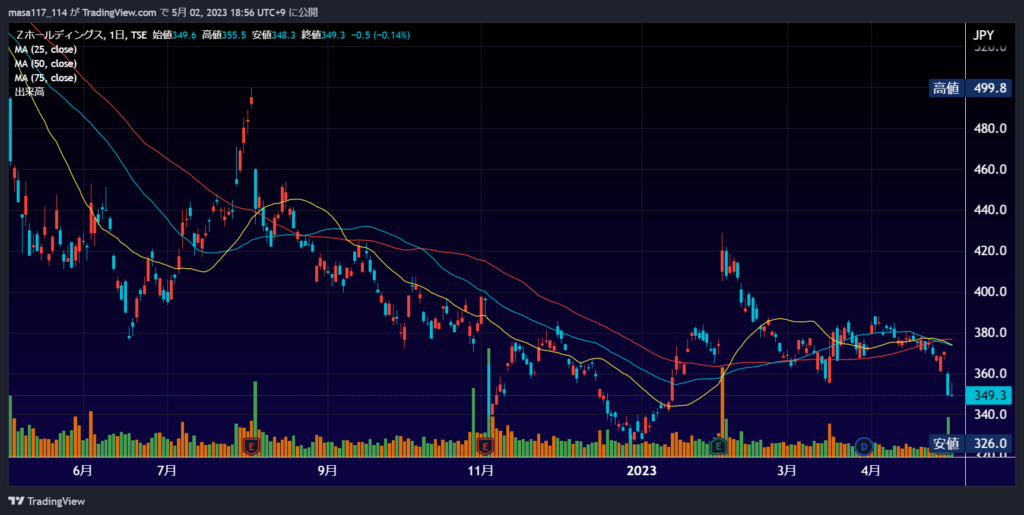This screenshot has height=515, width=1024.
Task: Click the 460.0 price scale label
Action: [x=989, y=170]
